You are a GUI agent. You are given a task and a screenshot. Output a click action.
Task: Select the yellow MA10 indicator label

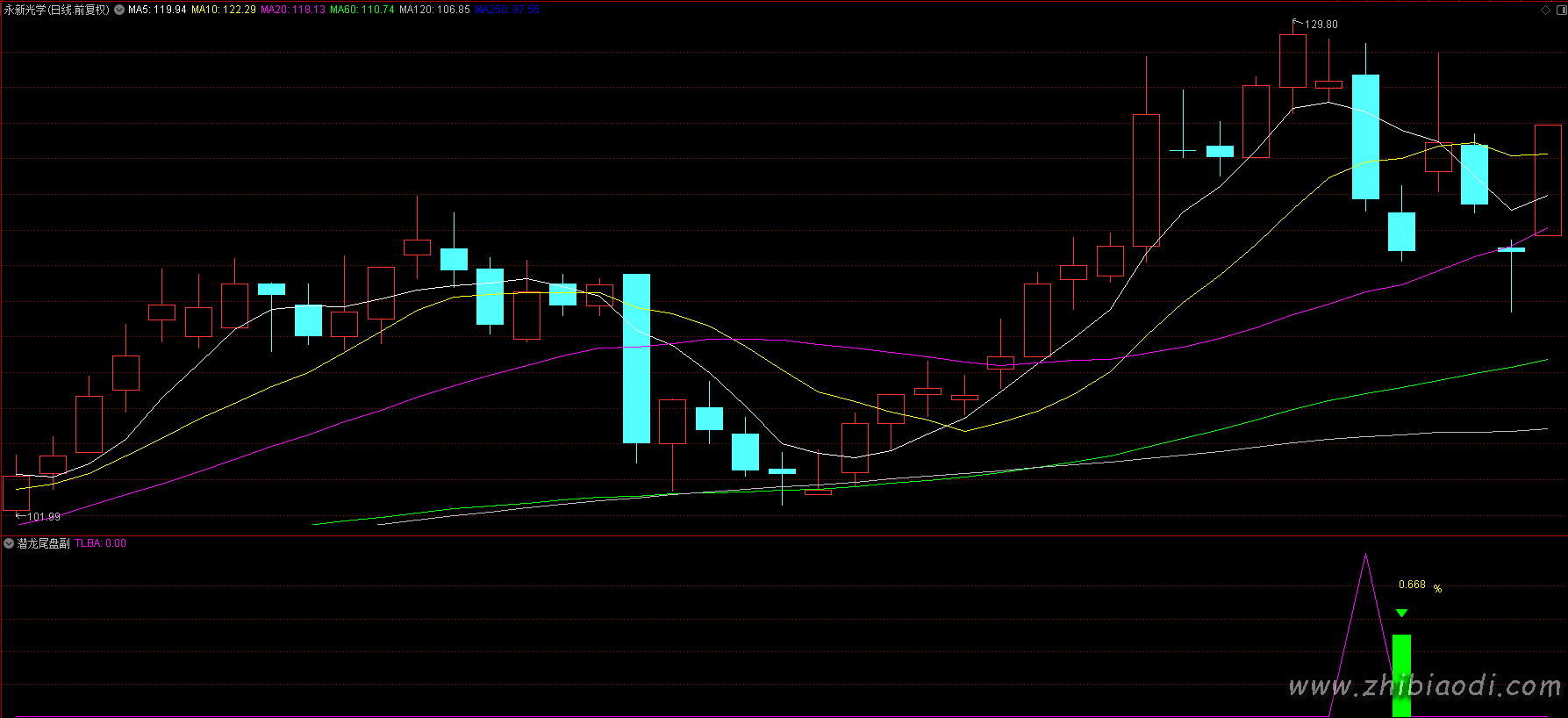pos(224,10)
